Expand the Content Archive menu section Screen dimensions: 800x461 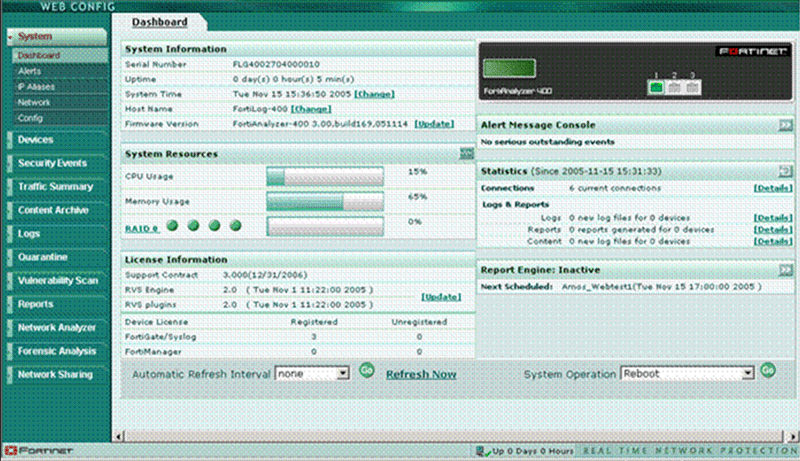(x=57, y=210)
